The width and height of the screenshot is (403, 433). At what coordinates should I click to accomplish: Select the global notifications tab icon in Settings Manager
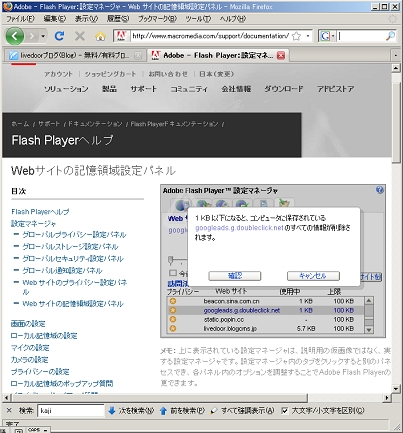tap(243, 204)
